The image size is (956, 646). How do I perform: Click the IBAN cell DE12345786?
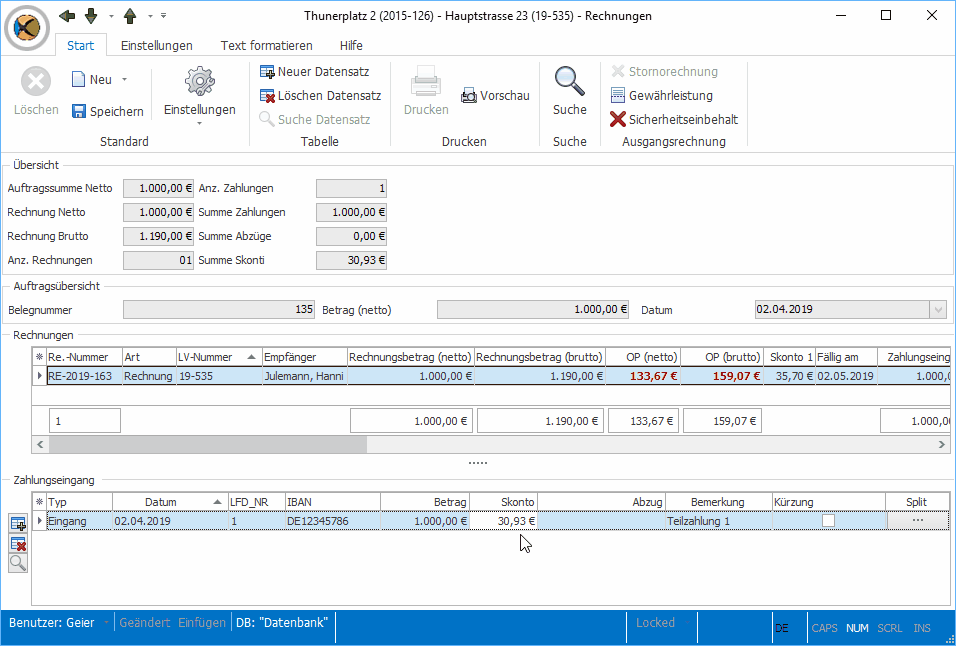pos(333,521)
